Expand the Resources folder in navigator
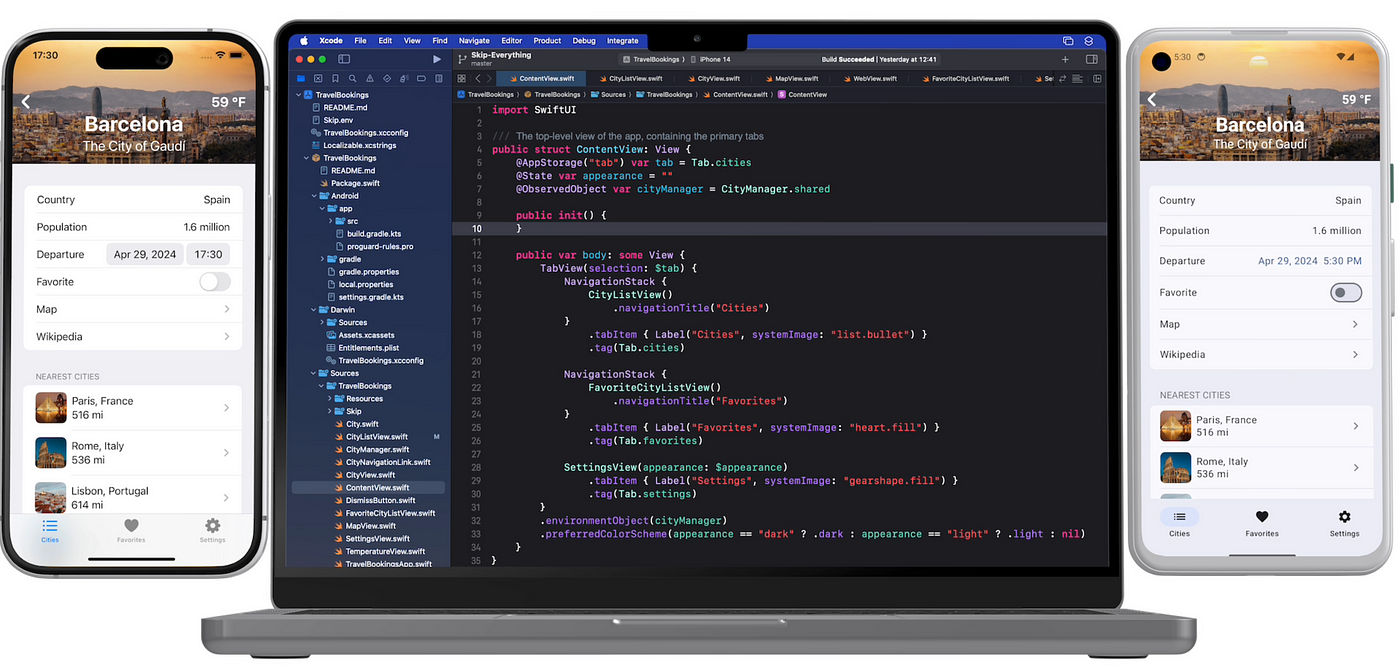 pos(330,398)
